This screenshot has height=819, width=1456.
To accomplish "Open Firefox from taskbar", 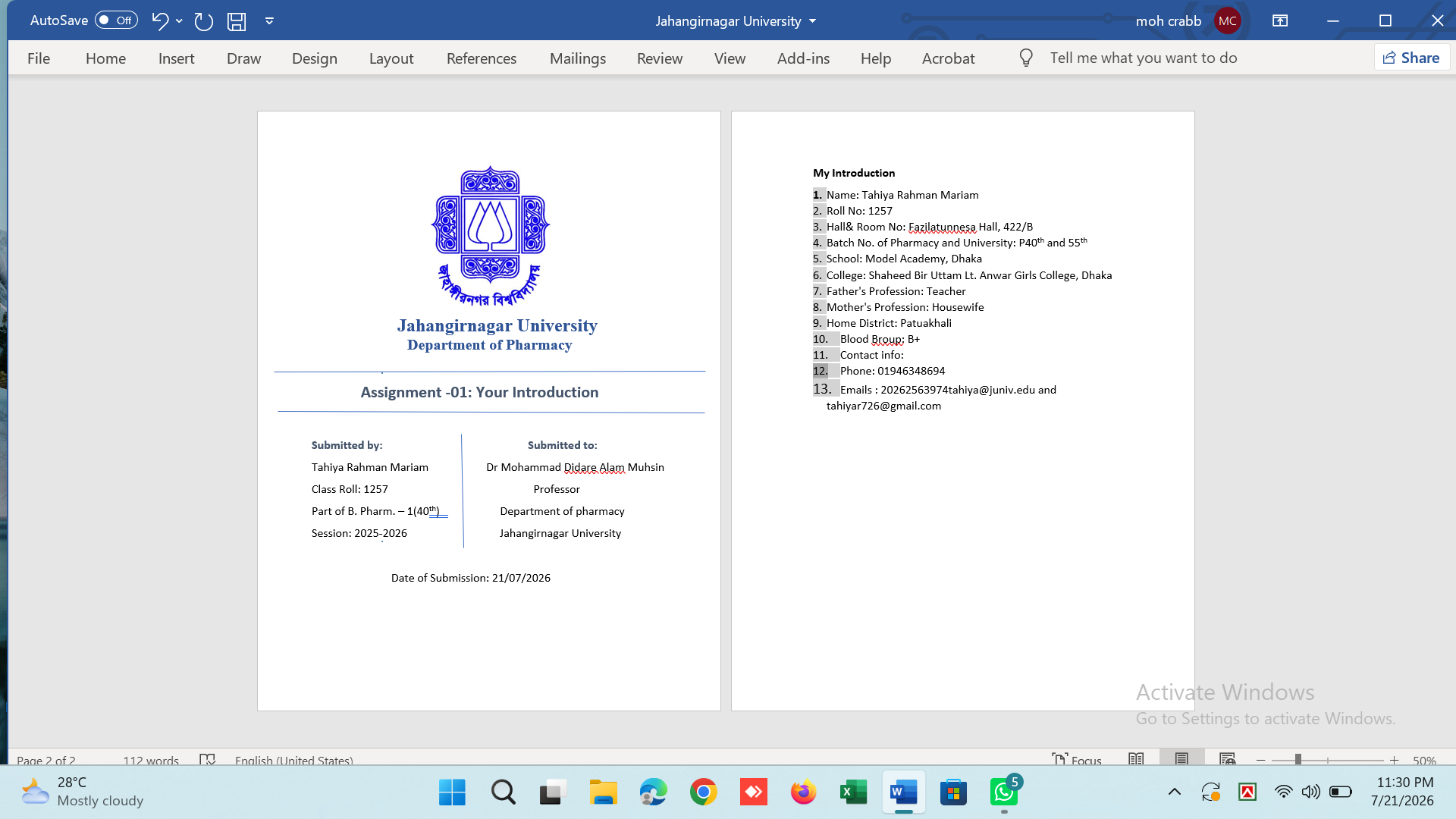I will [x=803, y=792].
